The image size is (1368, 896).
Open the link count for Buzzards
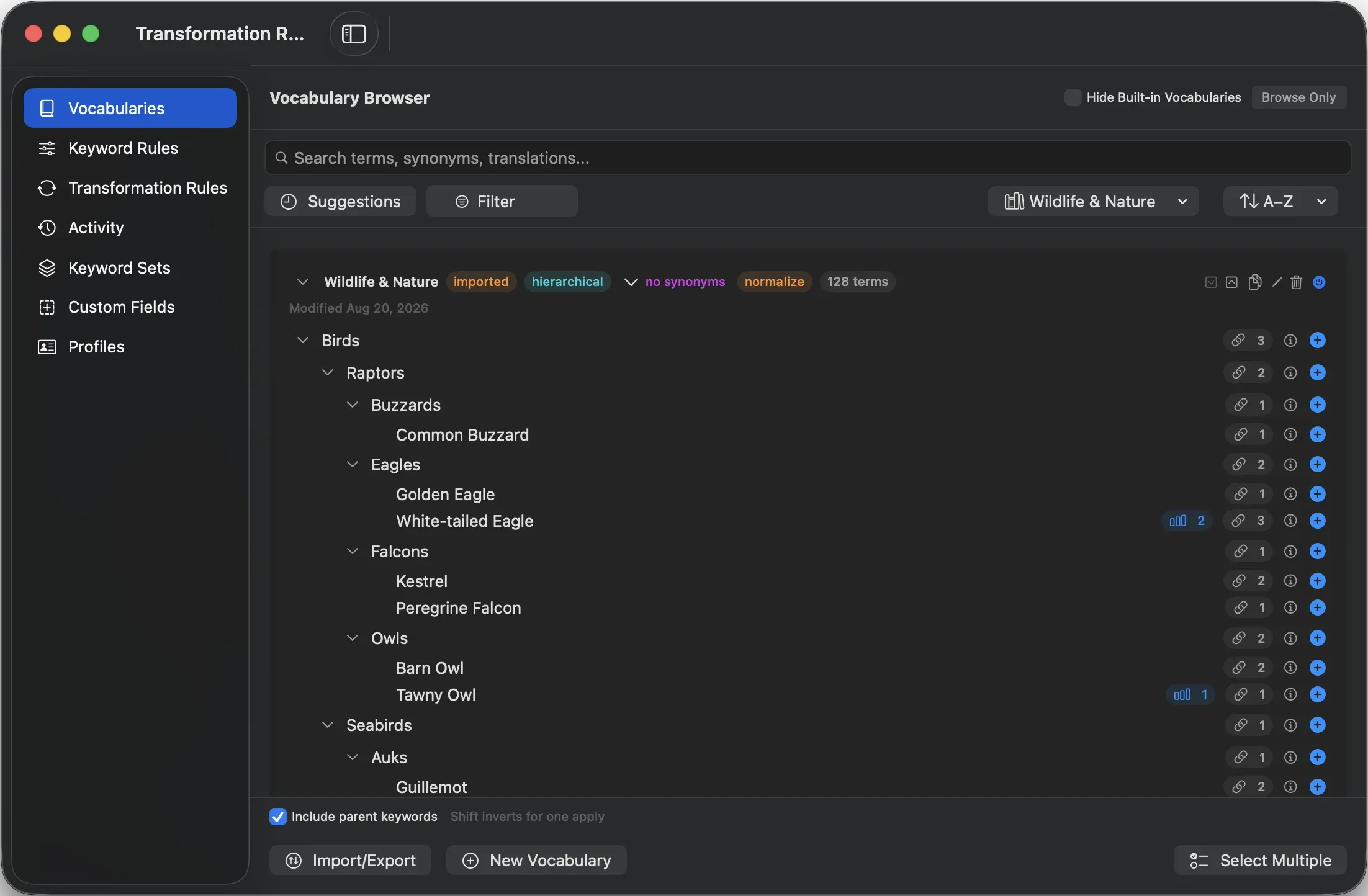point(1249,405)
